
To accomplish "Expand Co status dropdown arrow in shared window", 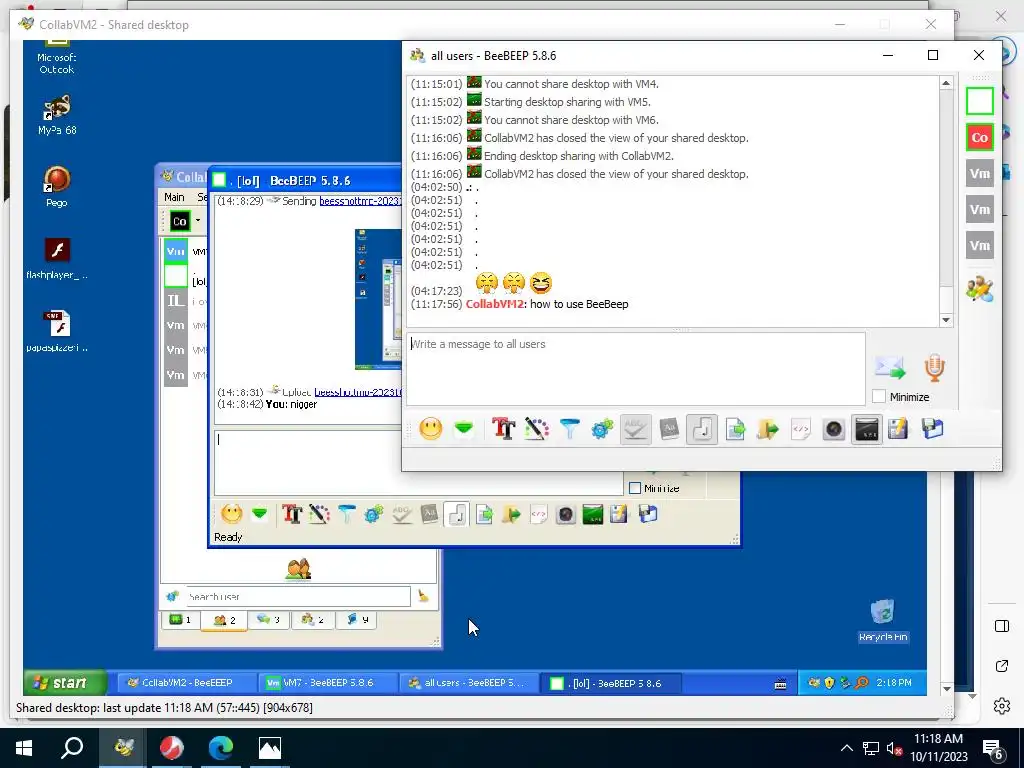I will click(x=198, y=221).
